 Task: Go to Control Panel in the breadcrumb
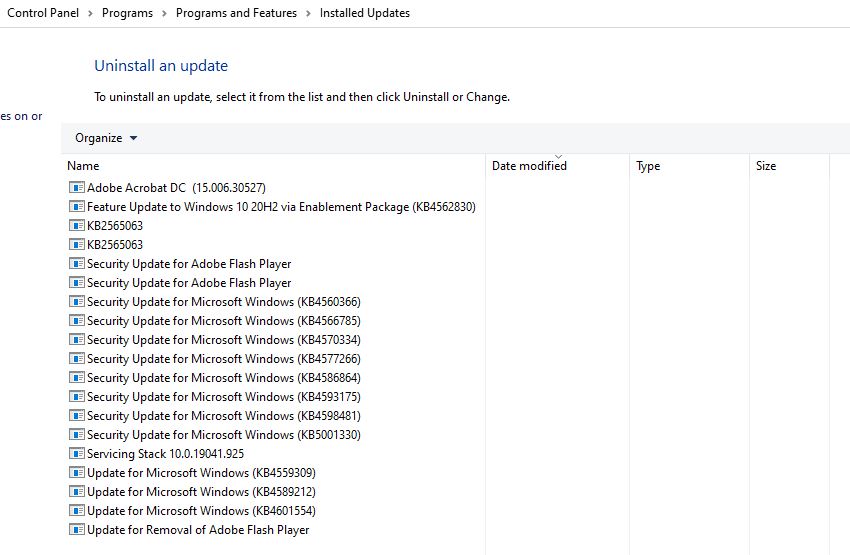[x=43, y=13]
